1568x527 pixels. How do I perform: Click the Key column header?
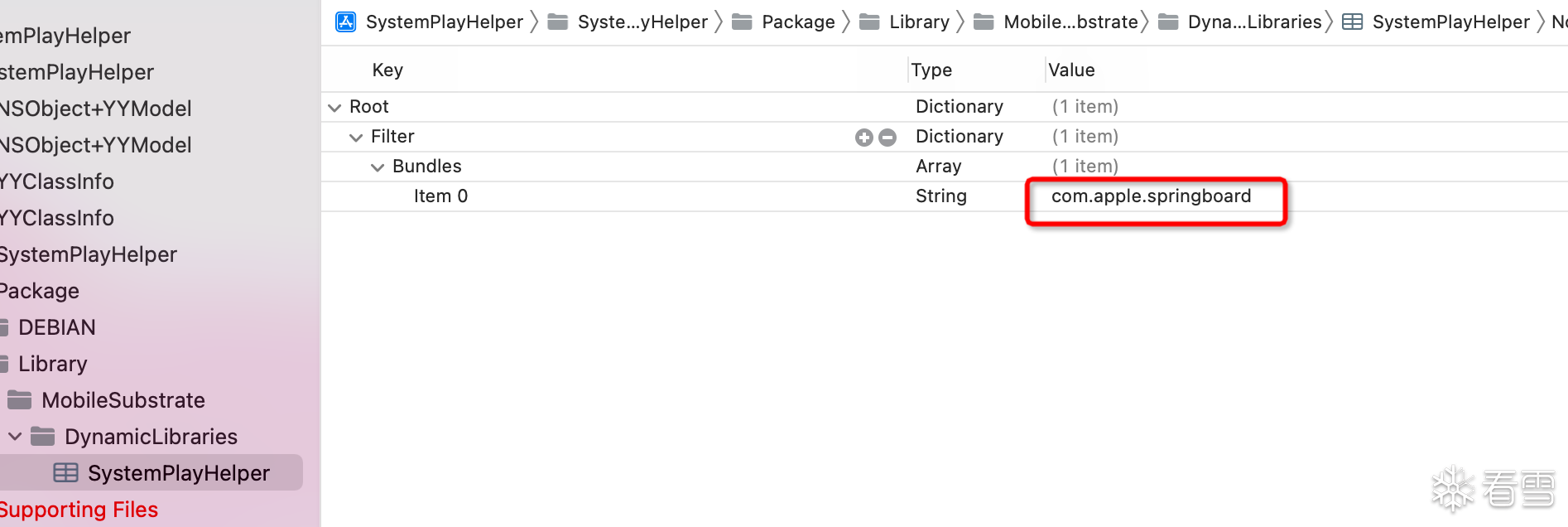pos(387,70)
